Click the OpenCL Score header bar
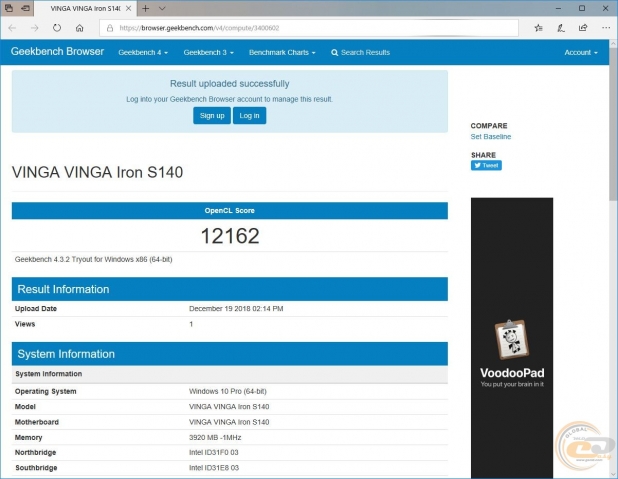This screenshot has height=479, width=618. (x=230, y=211)
